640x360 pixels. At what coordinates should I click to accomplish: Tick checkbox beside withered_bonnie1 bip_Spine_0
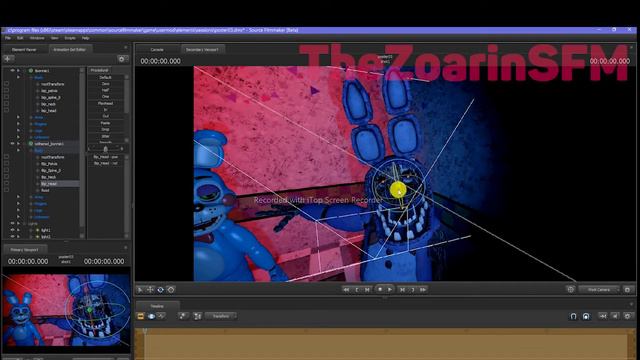(x=6, y=170)
